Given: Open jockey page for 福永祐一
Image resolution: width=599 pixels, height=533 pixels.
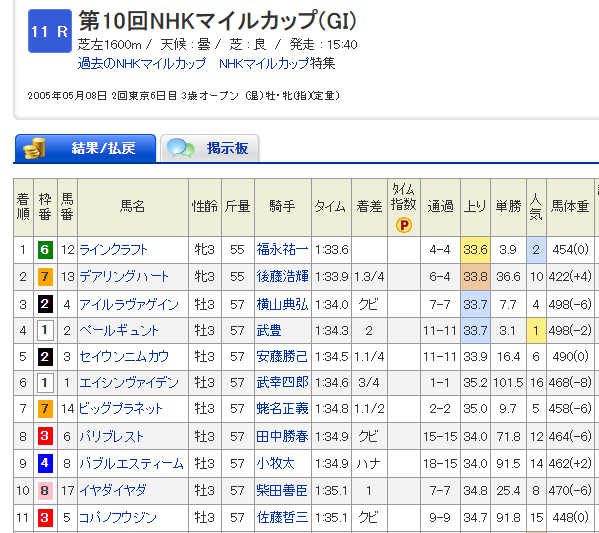Looking at the screenshot, I should (282, 250).
